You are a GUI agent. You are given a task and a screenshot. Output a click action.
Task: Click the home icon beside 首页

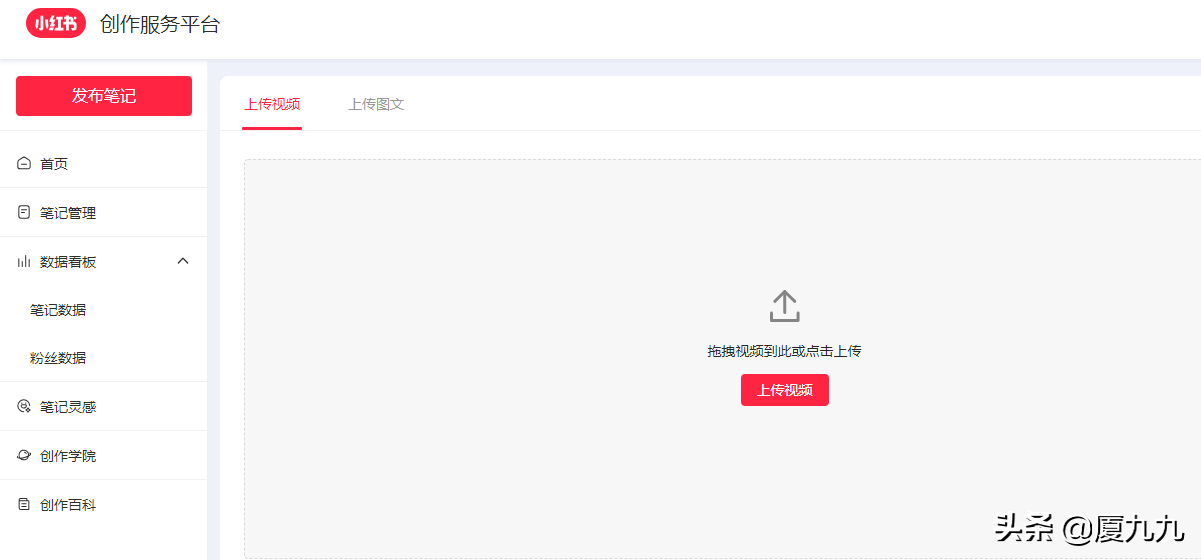pyautogui.click(x=24, y=164)
